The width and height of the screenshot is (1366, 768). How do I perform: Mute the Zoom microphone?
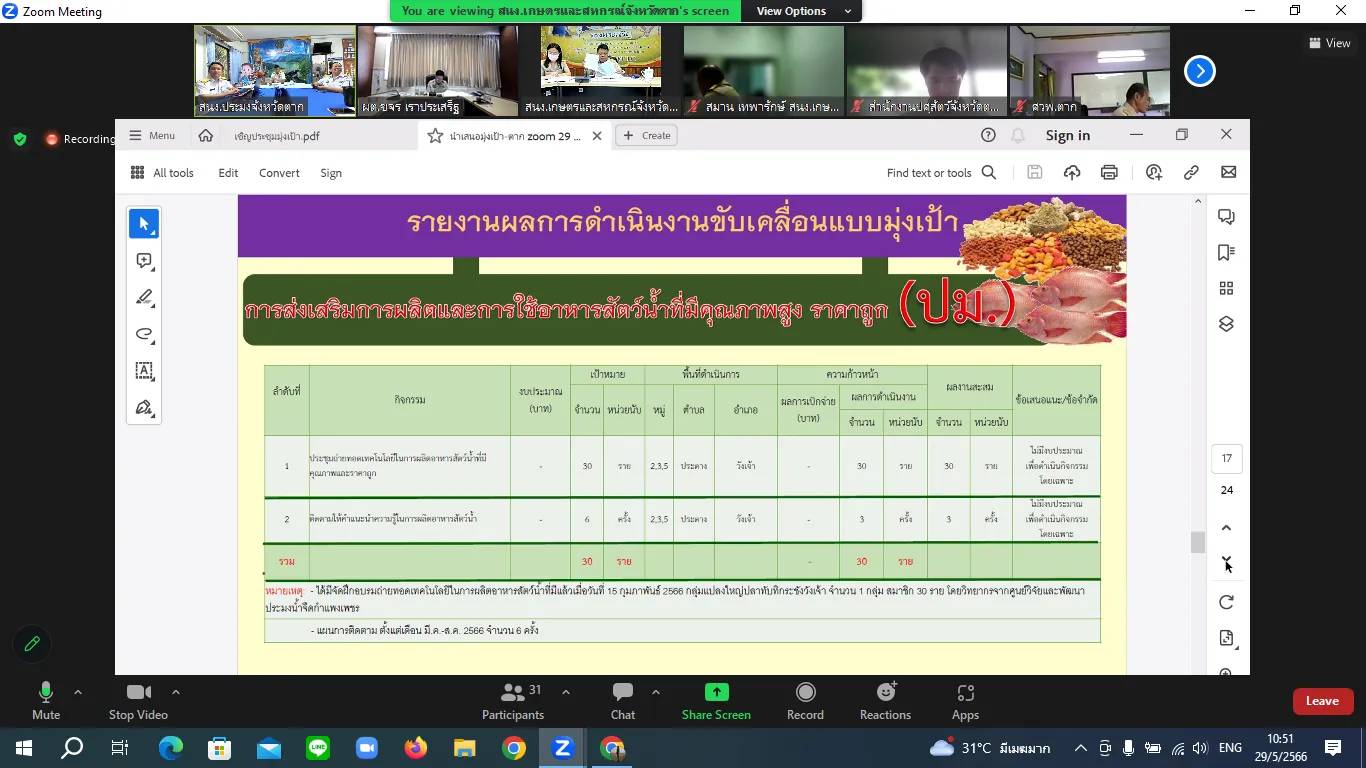click(x=46, y=701)
